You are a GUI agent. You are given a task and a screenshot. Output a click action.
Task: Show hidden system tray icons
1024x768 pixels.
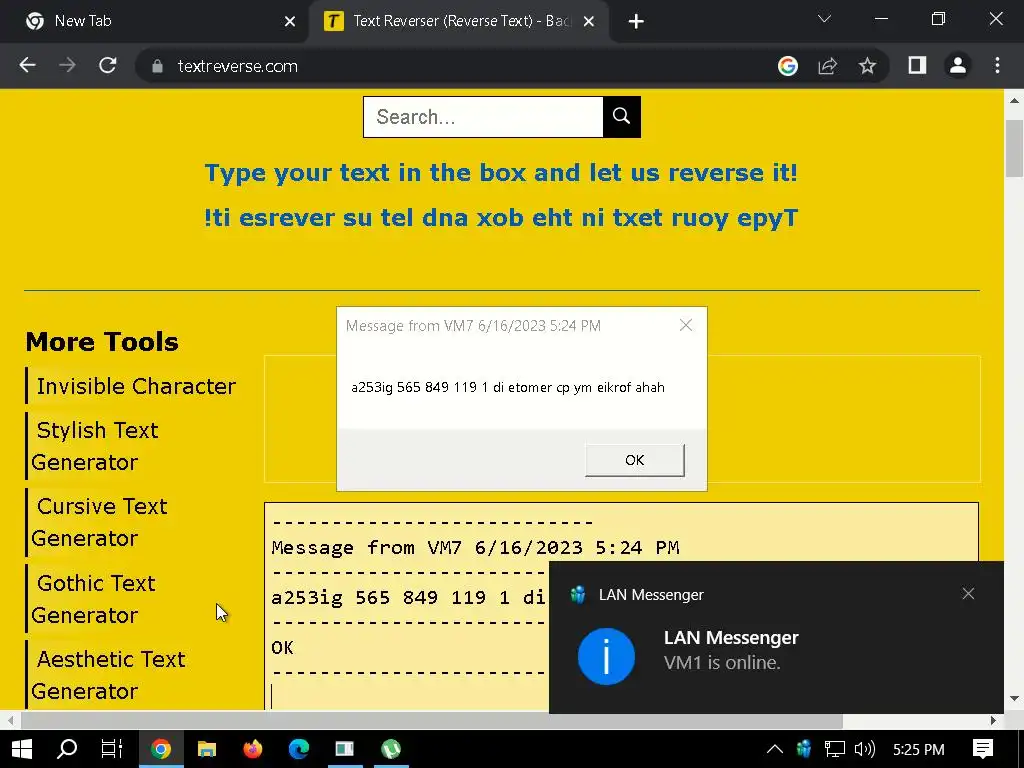click(x=775, y=749)
